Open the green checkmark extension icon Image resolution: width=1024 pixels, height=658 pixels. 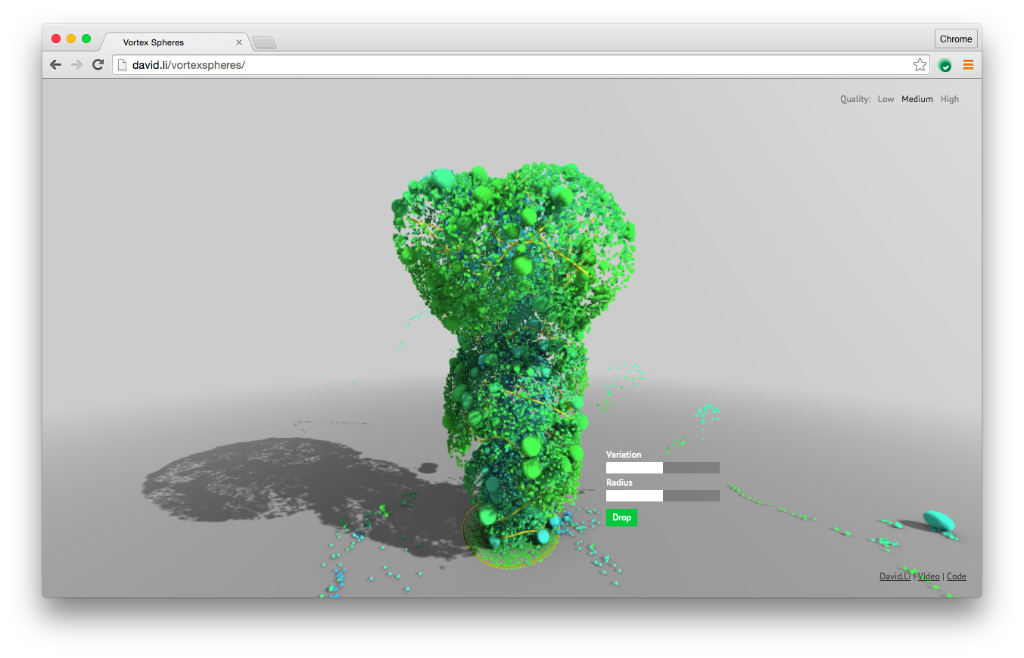945,65
